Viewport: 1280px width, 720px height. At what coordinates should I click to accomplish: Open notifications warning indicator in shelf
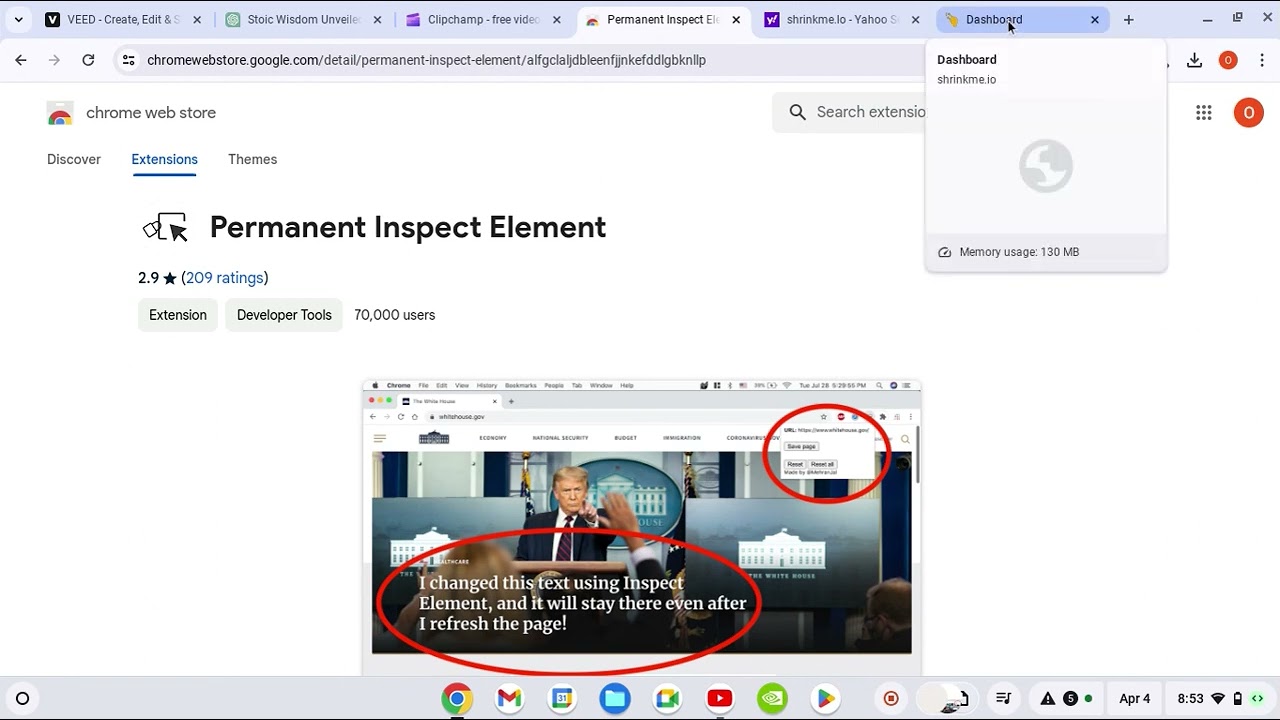coord(1048,699)
